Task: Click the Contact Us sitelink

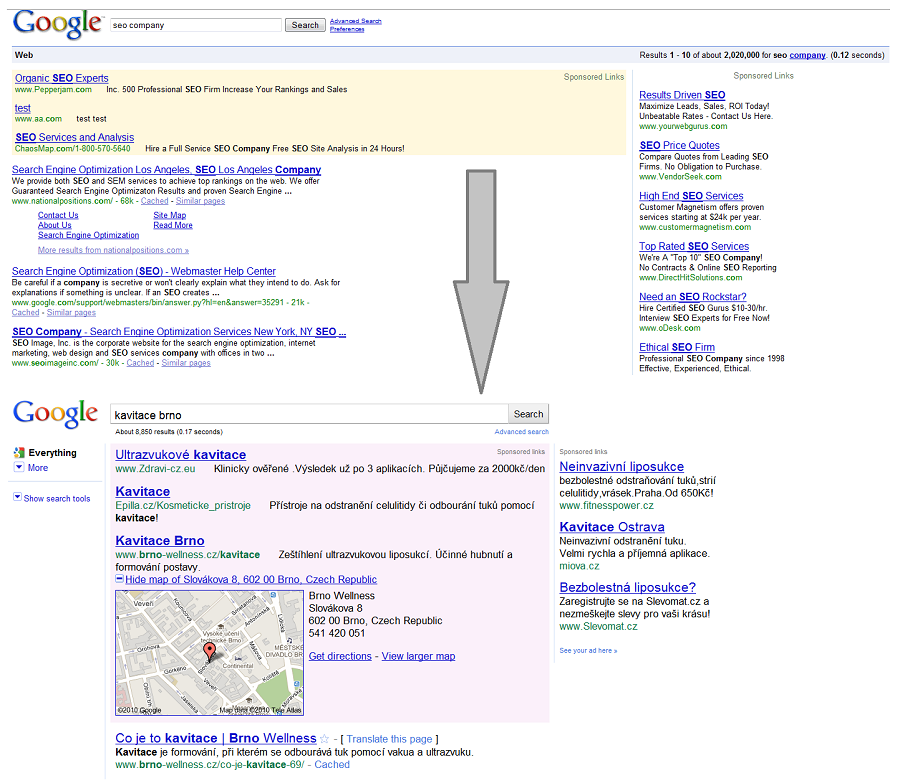Action: click(58, 215)
